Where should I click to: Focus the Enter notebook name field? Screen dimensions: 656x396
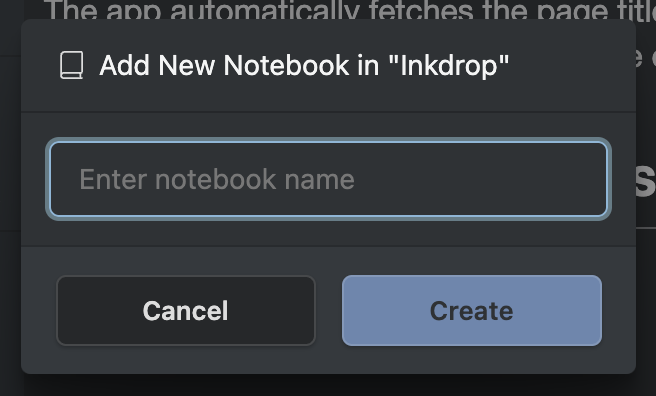click(328, 179)
